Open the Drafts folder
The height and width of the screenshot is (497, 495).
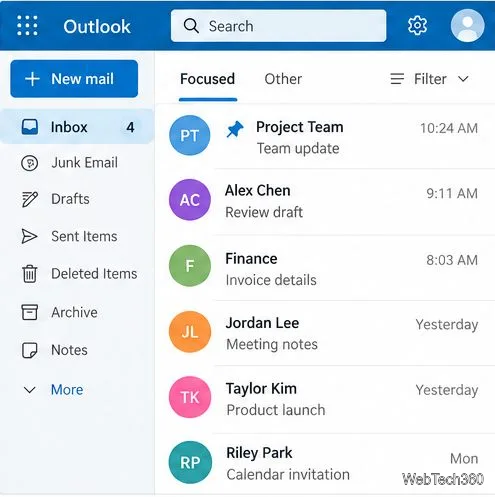coord(77,199)
